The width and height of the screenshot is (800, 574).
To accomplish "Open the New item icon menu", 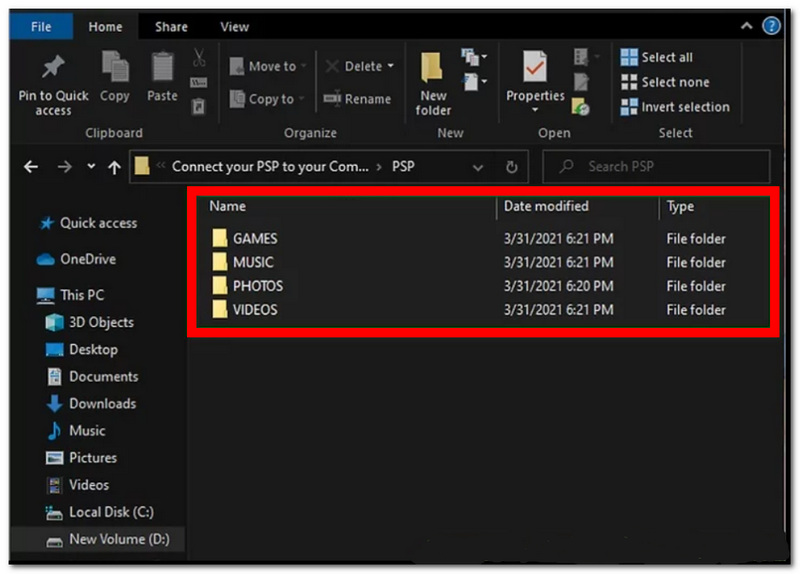I will (473, 57).
